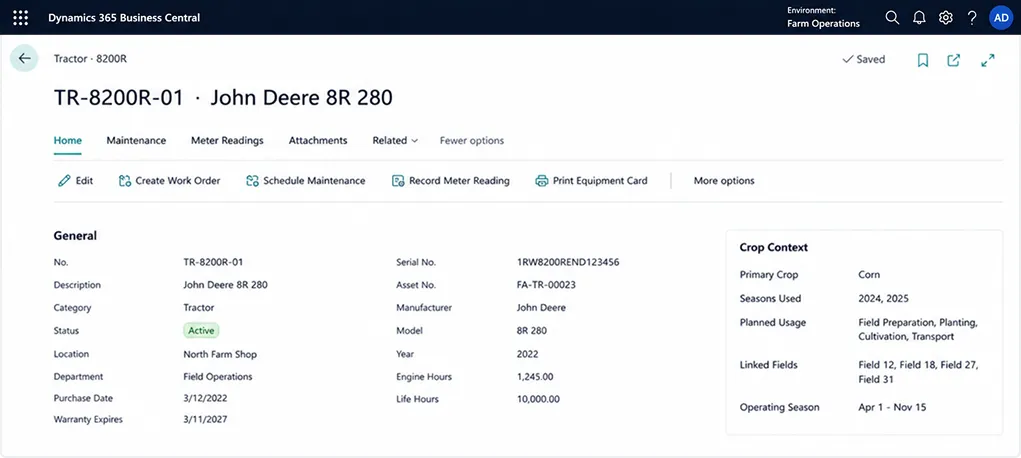Click the page title TR-8200R-01 · John Deere 8R 280
This screenshot has width=1021, height=458.
(223, 98)
